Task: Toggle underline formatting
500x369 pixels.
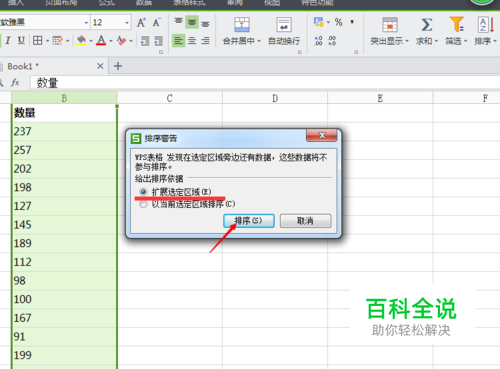Action: (x=21, y=41)
